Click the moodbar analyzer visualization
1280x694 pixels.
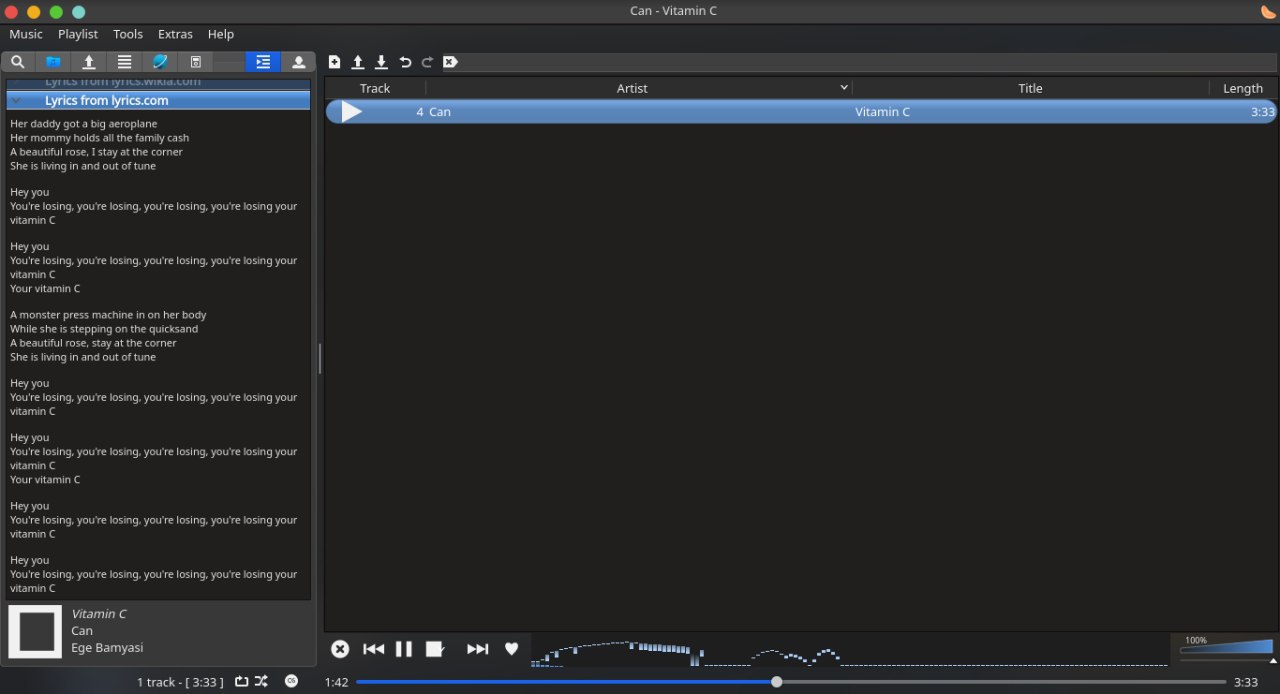(x=849, y=650)
